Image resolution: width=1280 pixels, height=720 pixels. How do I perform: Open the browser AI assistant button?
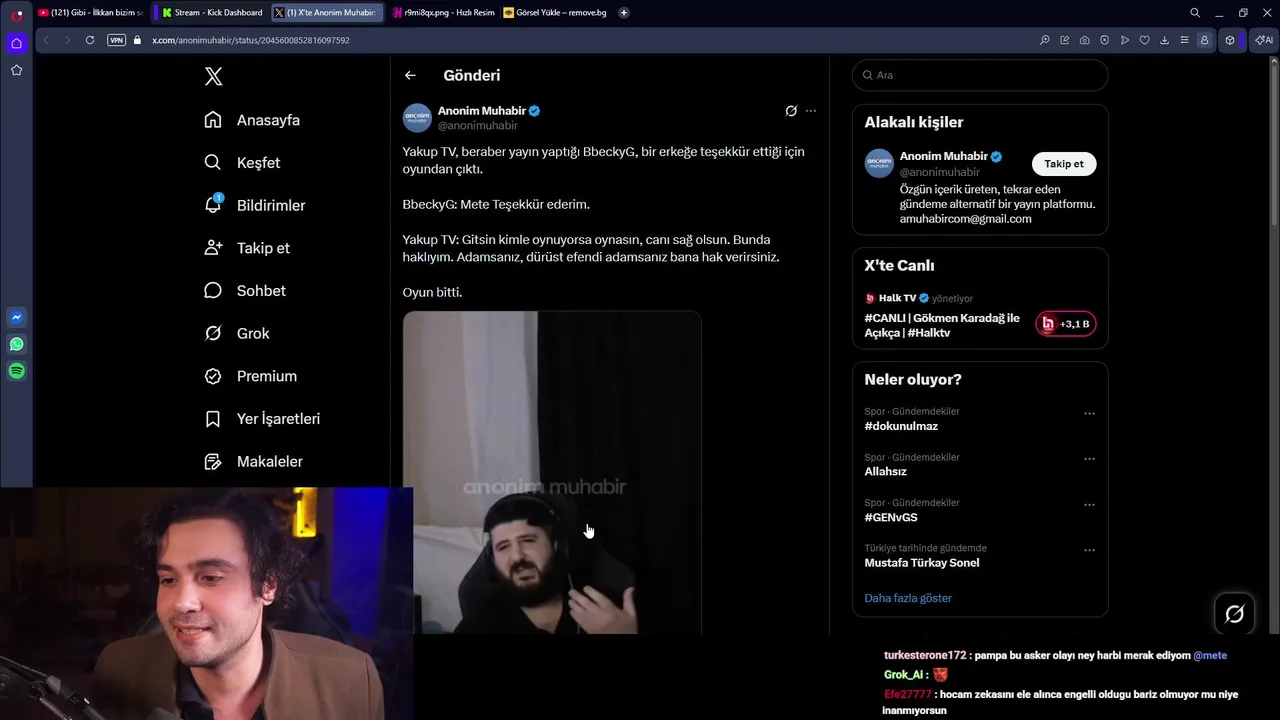point(1264,40)
